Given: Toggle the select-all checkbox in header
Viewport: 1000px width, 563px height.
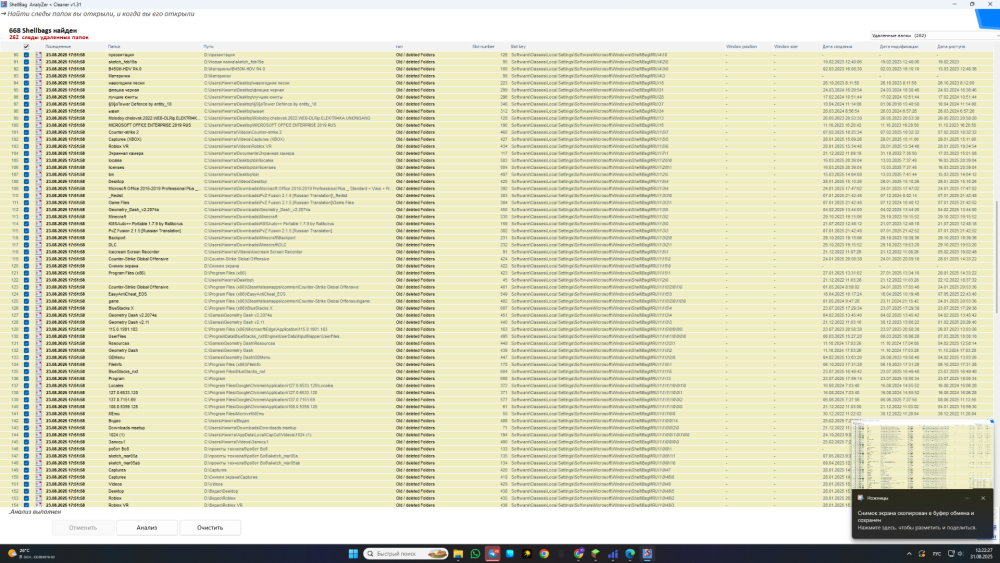Looking at the screenshot, I should [x=26, y=47].
